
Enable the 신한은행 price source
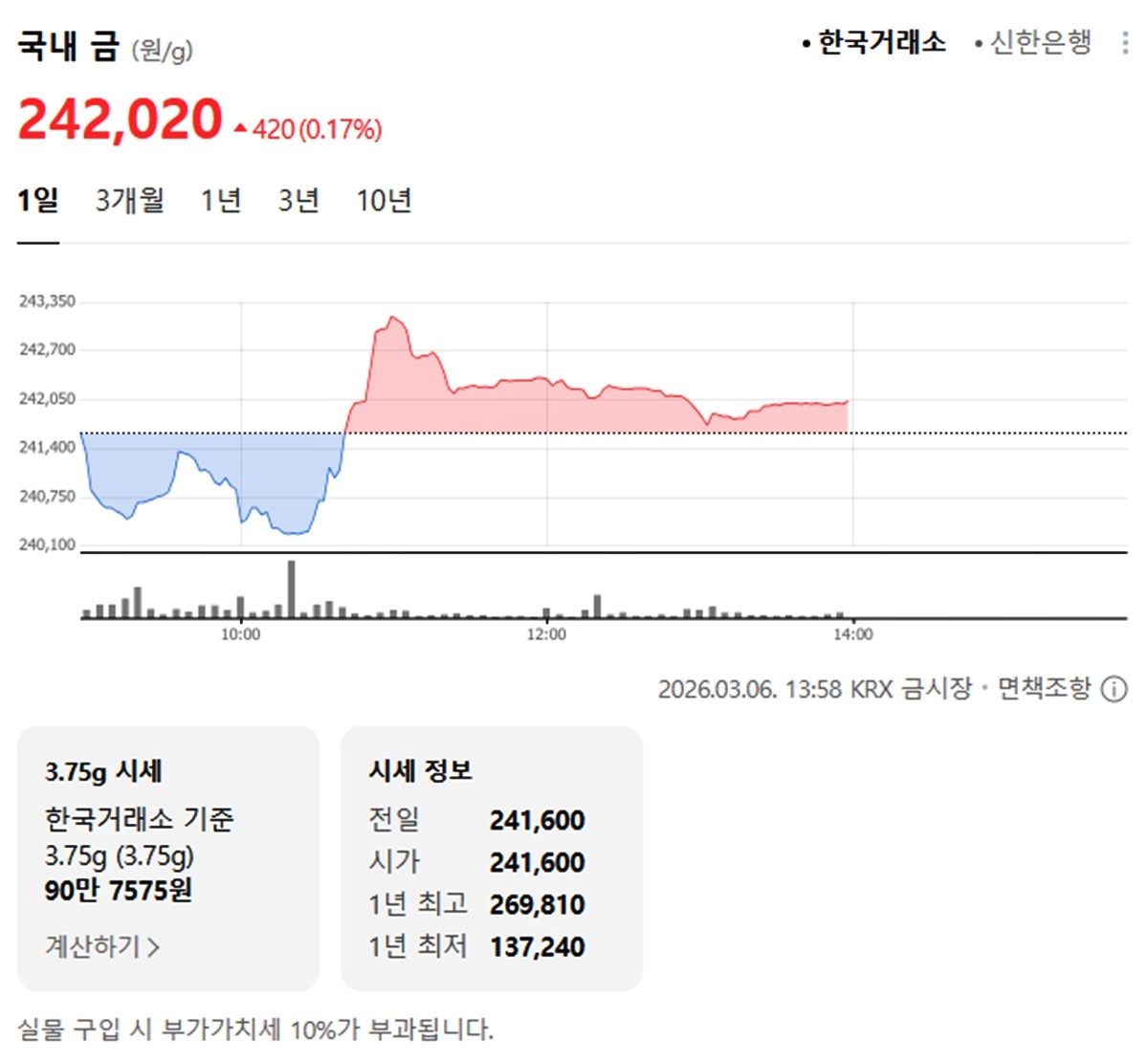[x=1038, y=43]
